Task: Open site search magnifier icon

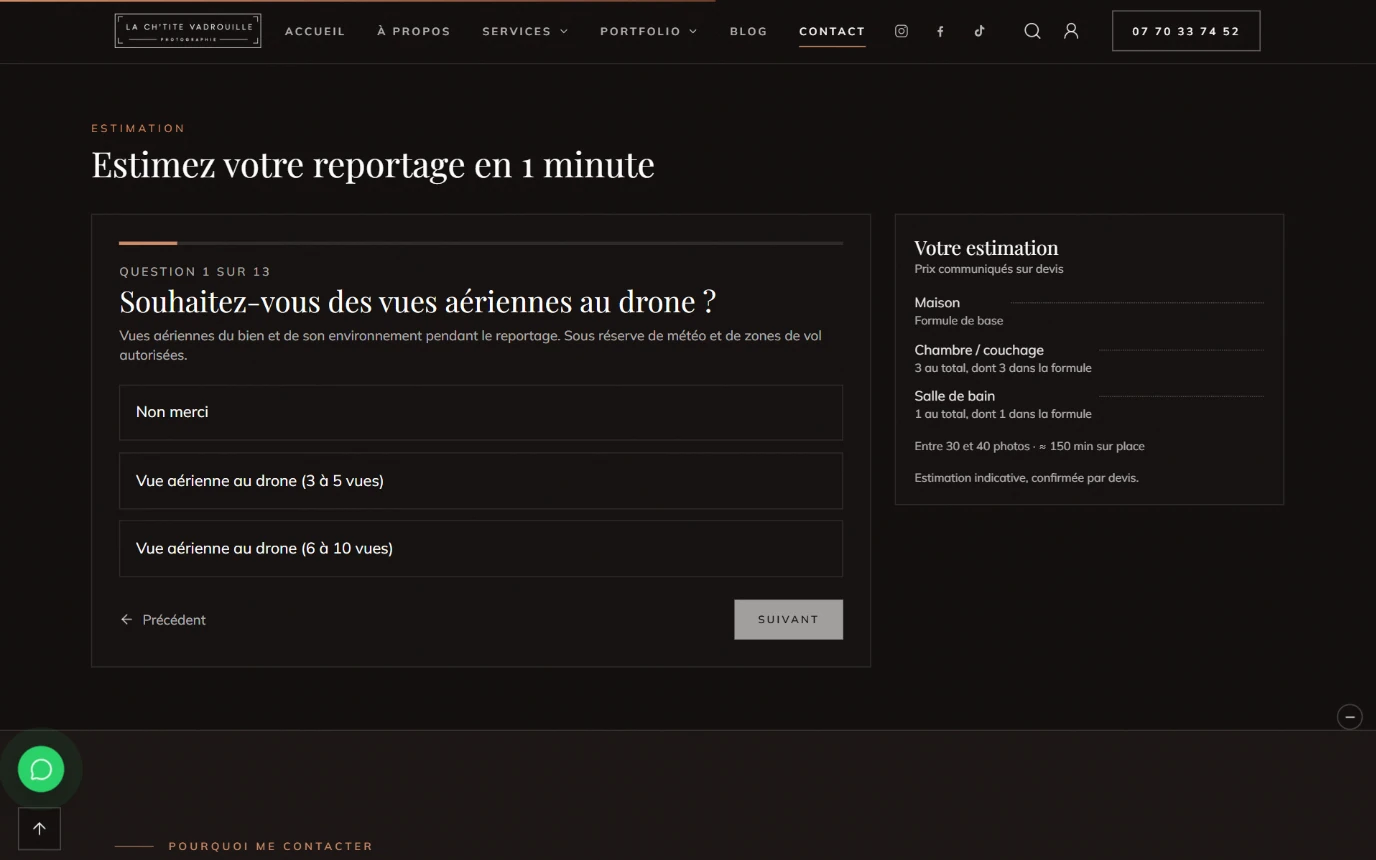Action: tap(1033, 31)
